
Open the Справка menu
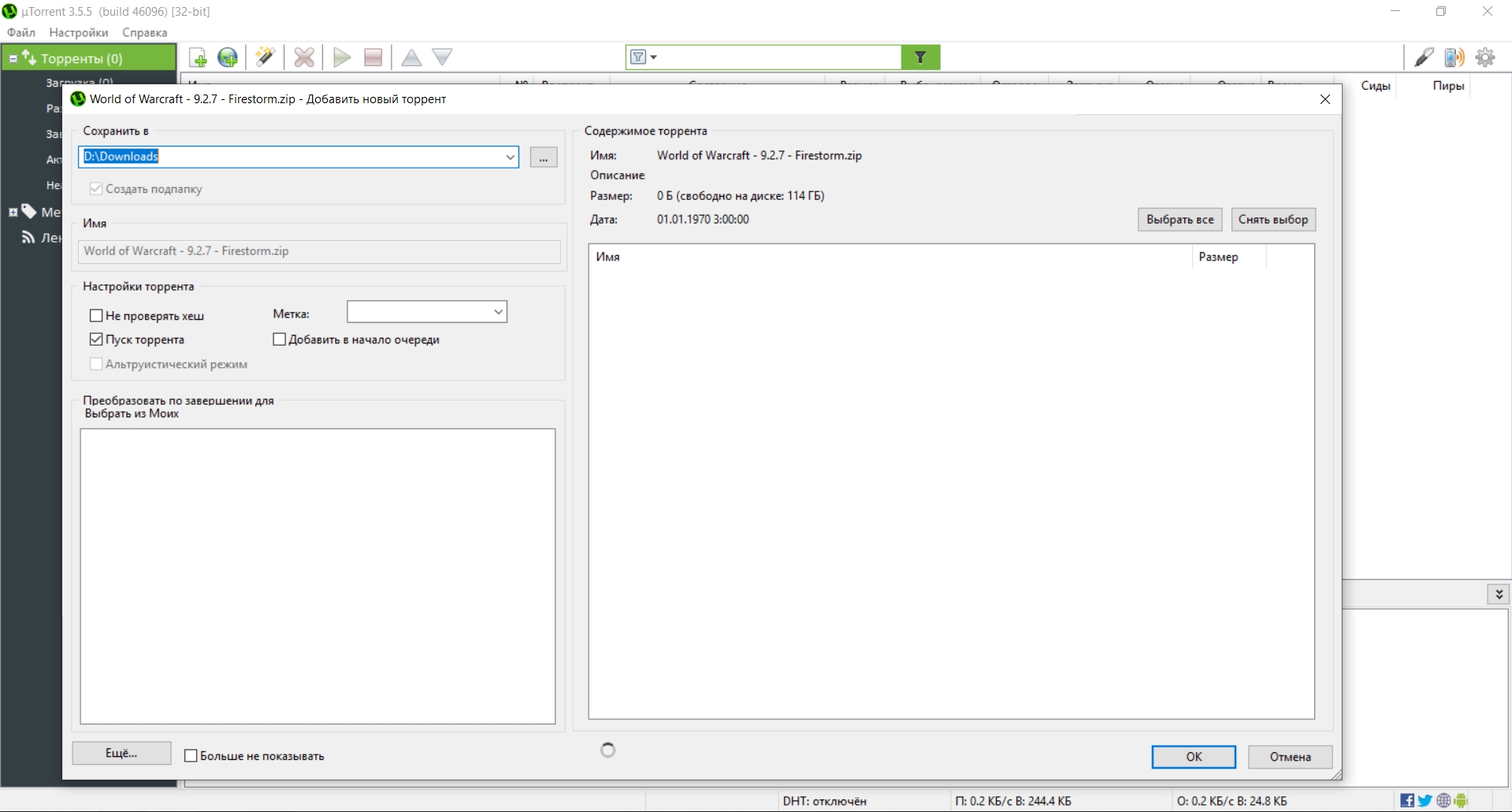145,32
